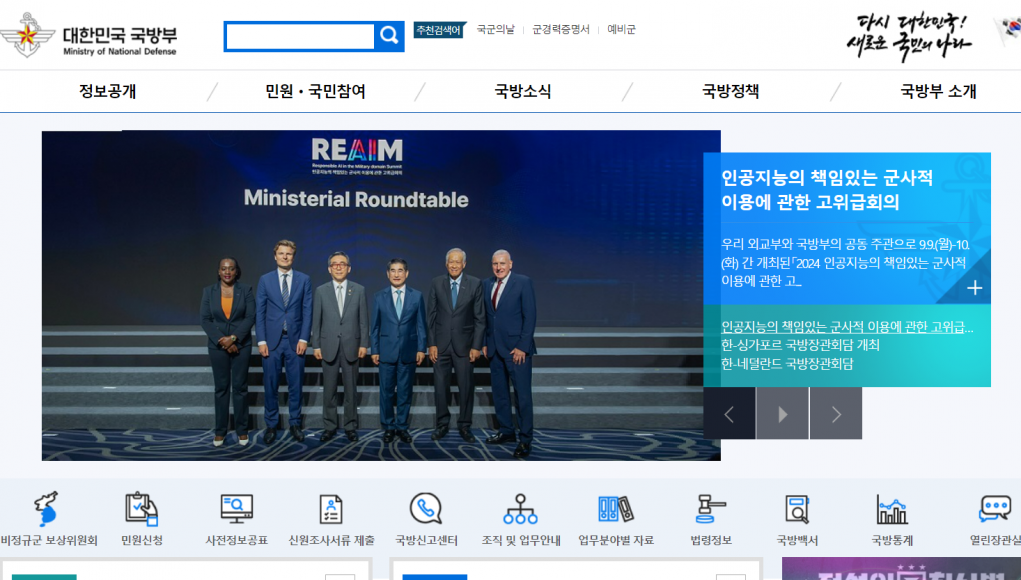Open the 국방신고센터 phone icon

pos(426,509)
